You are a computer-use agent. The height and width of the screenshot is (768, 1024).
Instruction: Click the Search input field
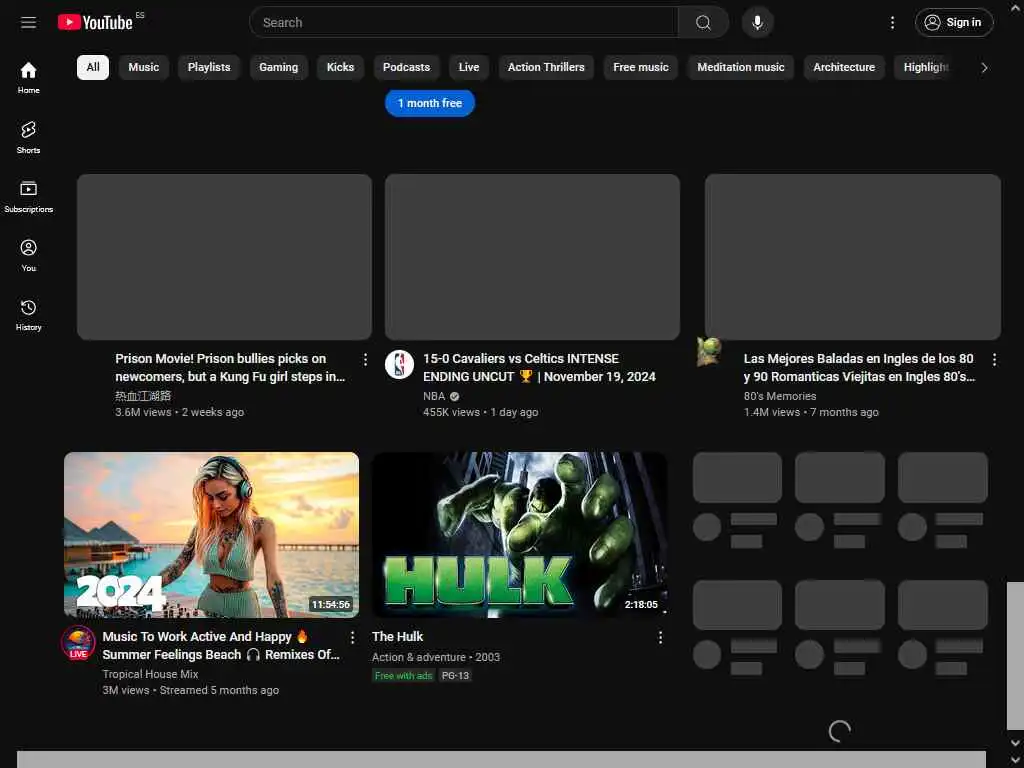tap(464, 23)
